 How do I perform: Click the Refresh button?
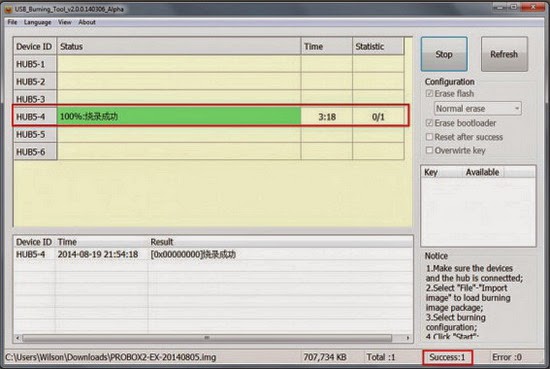[x=504, y=54]
